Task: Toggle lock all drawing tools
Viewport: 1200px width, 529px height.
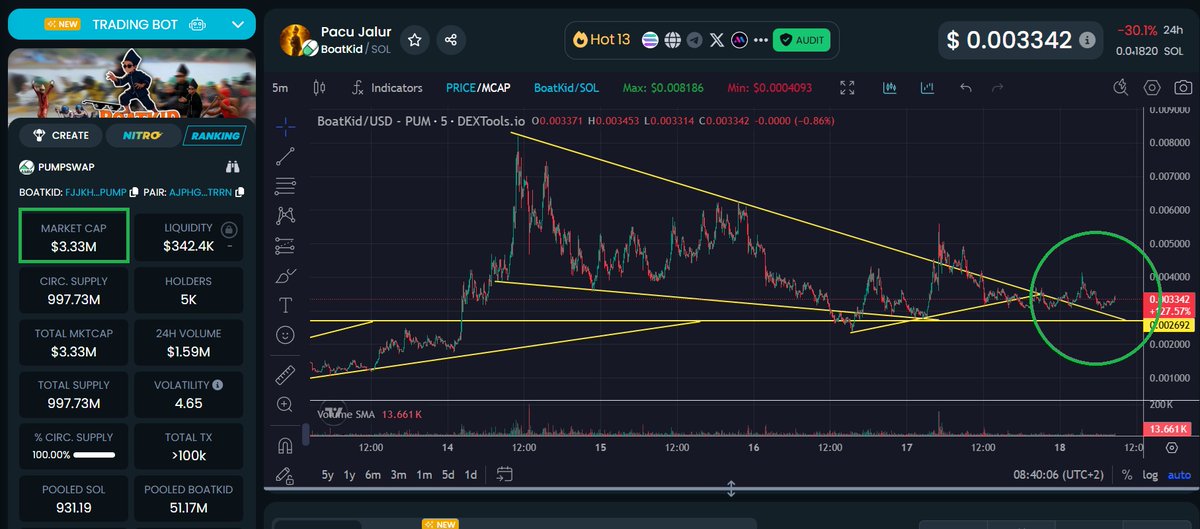Action: coord(286,474)
